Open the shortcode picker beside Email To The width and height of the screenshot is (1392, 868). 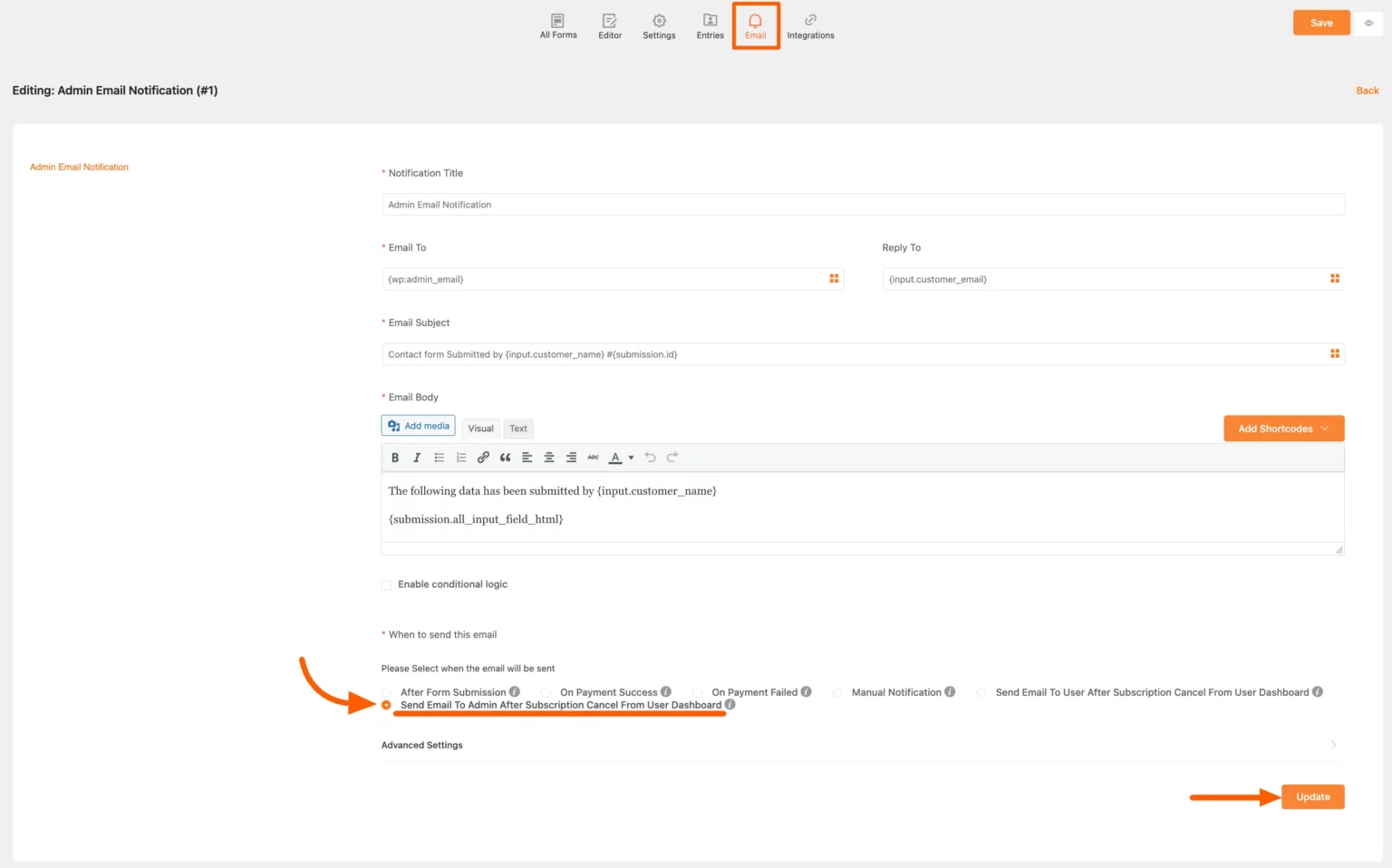click(833, 278)
